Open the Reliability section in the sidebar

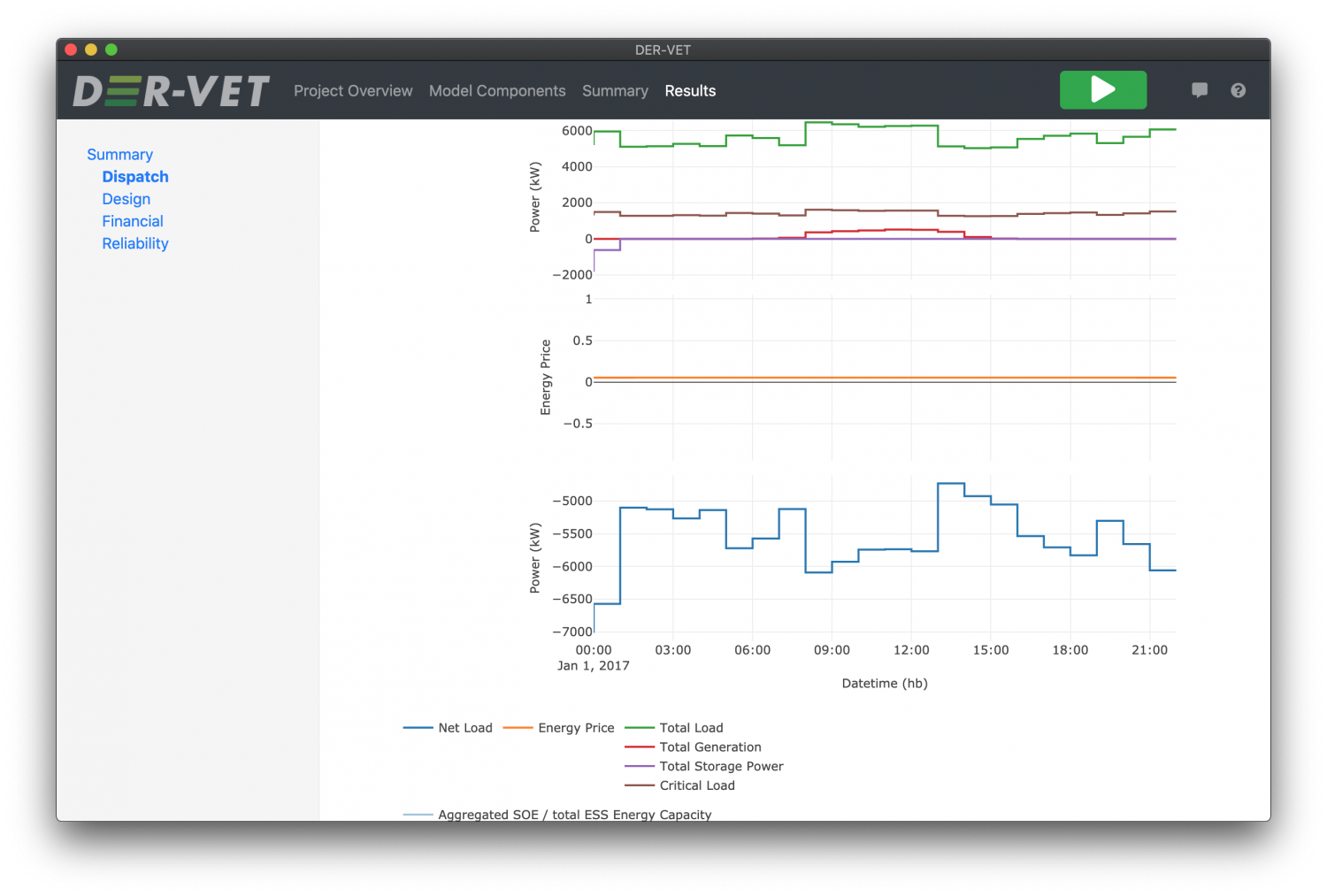135,243
